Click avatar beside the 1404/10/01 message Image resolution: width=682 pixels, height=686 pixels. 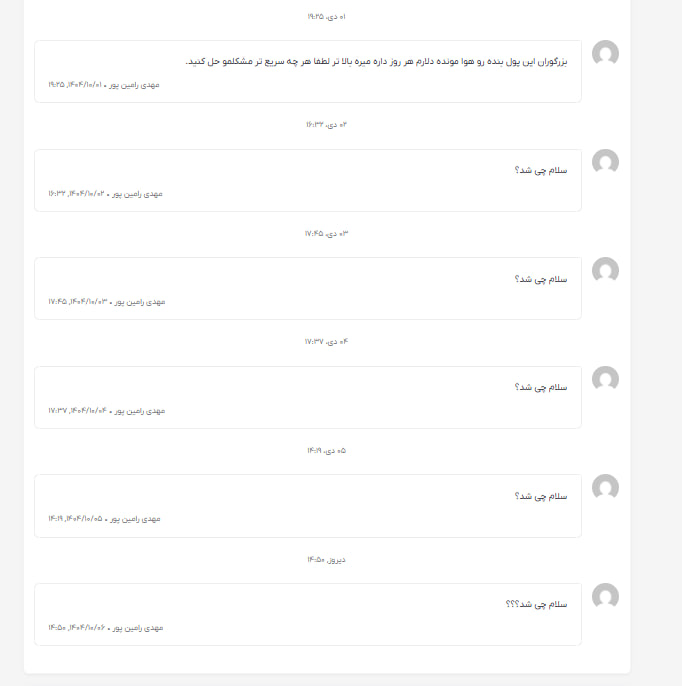tap(605, 54)
